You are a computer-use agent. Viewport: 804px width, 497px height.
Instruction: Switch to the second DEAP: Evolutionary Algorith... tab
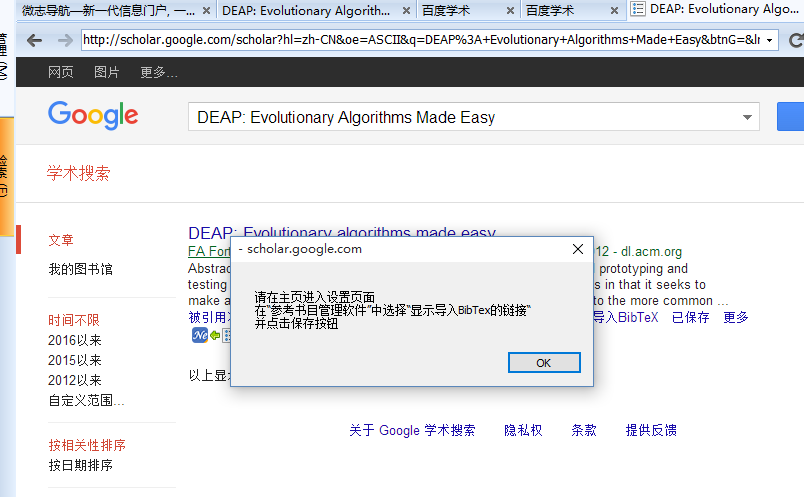306,11
